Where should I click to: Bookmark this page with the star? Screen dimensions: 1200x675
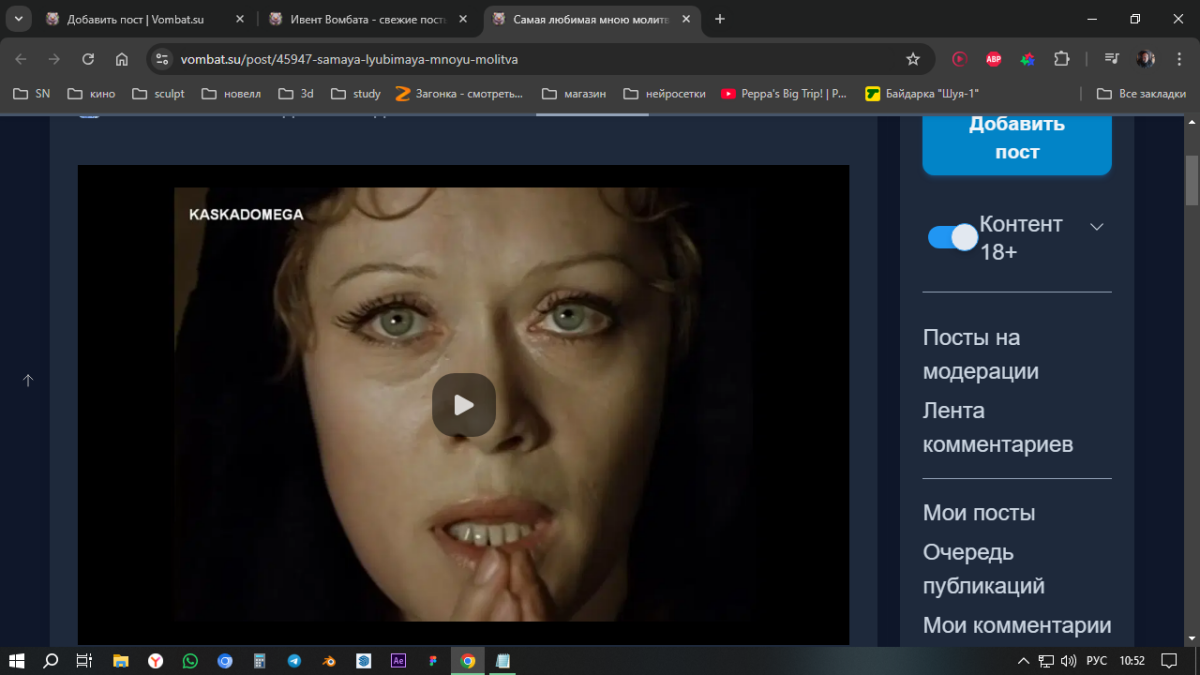coord(913,59)
